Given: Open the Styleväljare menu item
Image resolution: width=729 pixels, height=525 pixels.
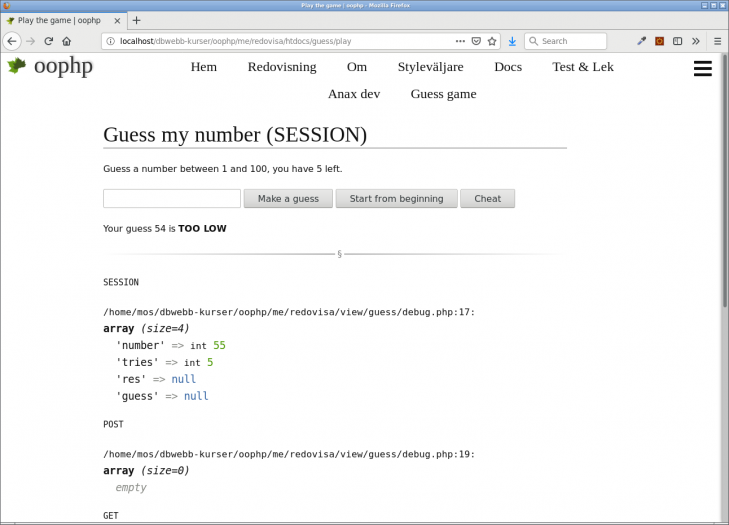Looking at the screenshot, I should [x=431, y=67].
